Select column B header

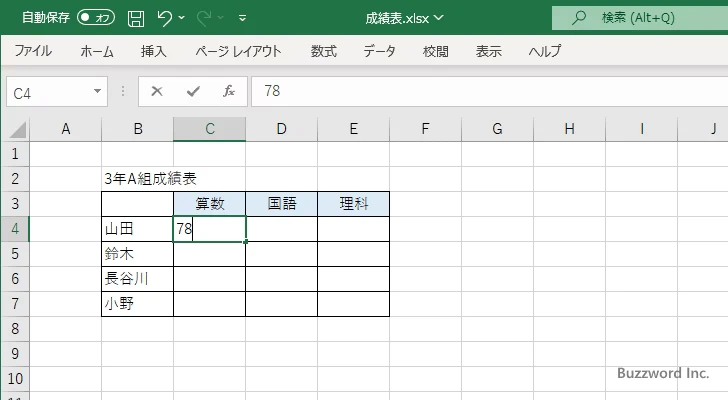[138, 129]
